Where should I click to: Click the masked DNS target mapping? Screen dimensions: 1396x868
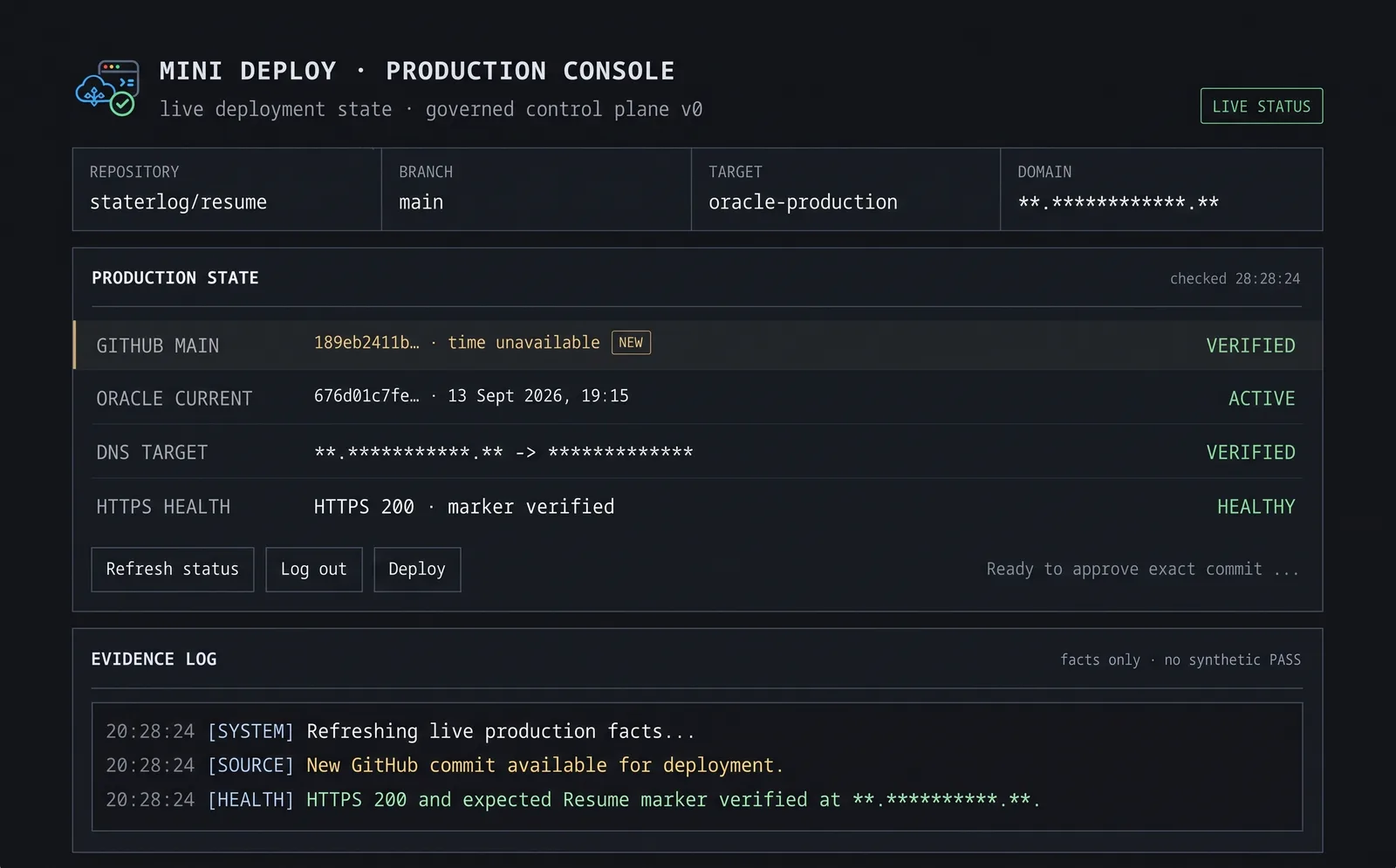tap(503, 453)
